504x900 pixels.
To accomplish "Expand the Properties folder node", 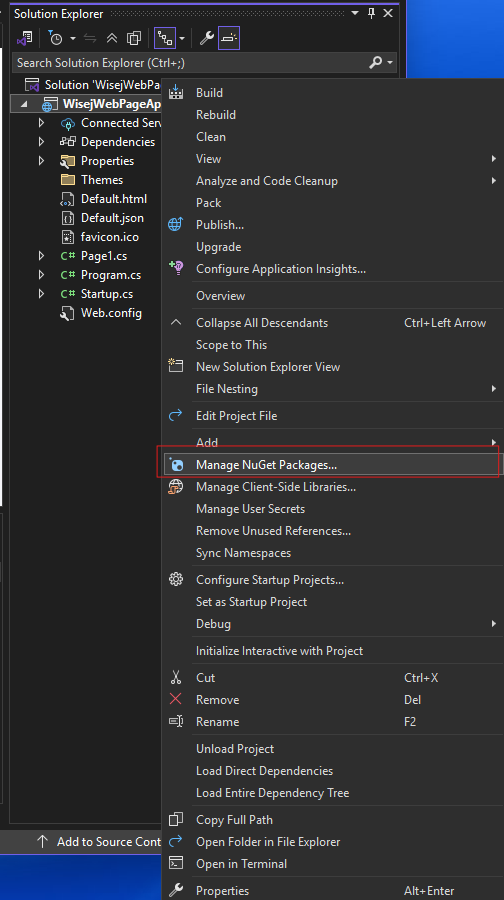I will tap(41, 161).
